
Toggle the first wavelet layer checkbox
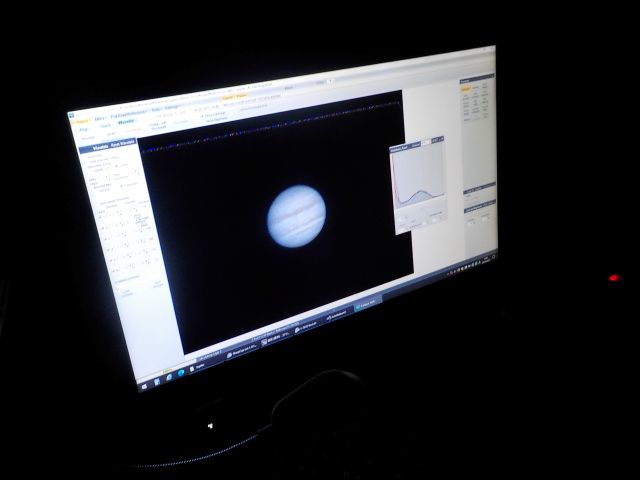(x=101, y=215)
